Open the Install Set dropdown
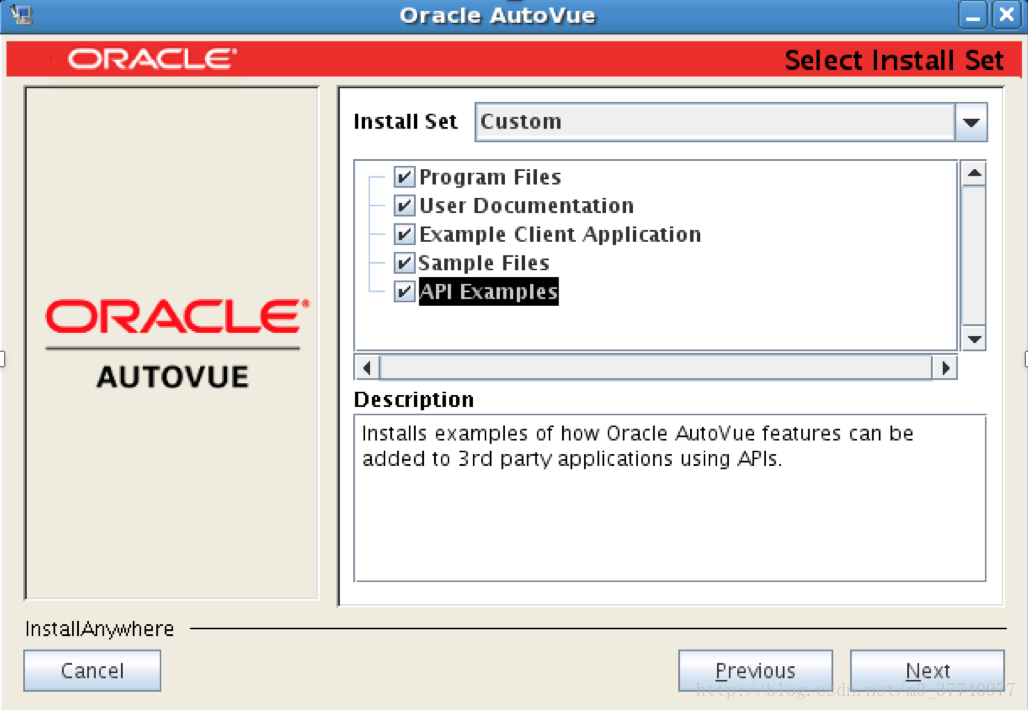1028x710 pixels. 969,121
